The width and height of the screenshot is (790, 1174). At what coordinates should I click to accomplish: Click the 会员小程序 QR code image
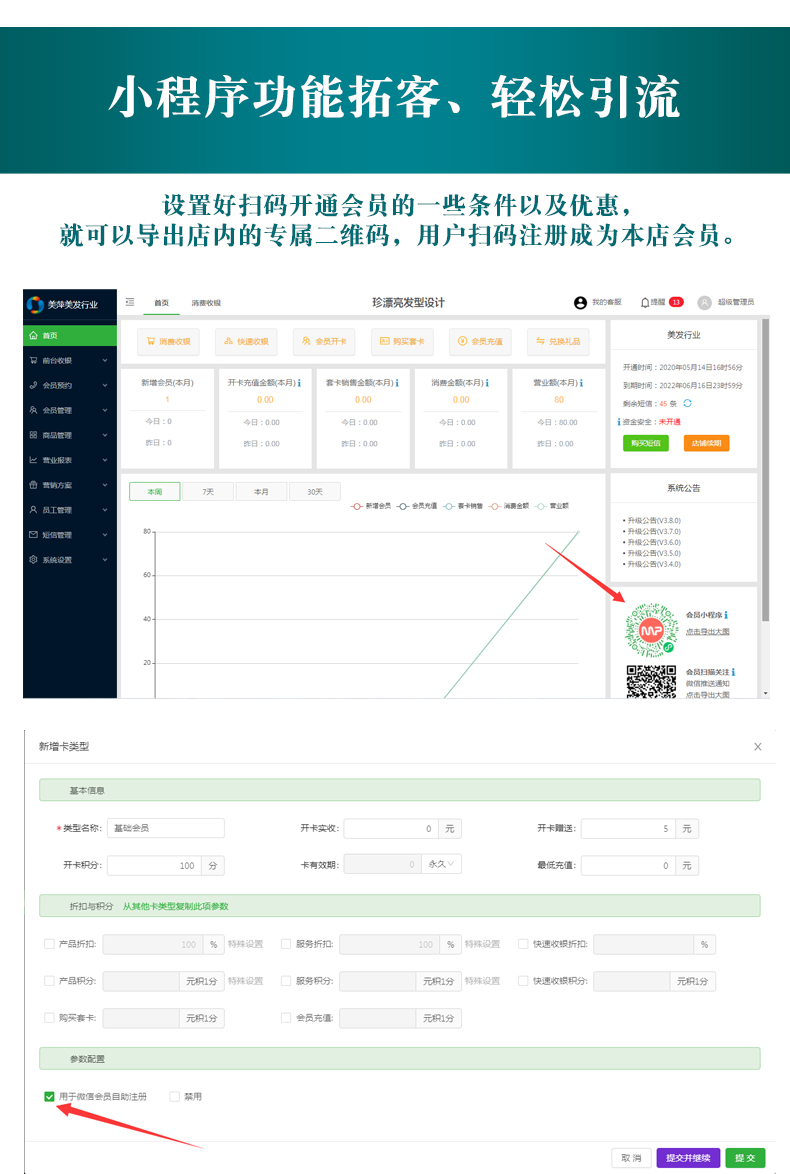click(651, 629)
